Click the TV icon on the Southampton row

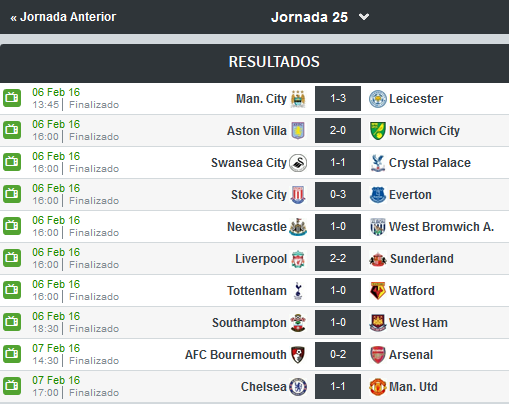click(x=12, y=322)
